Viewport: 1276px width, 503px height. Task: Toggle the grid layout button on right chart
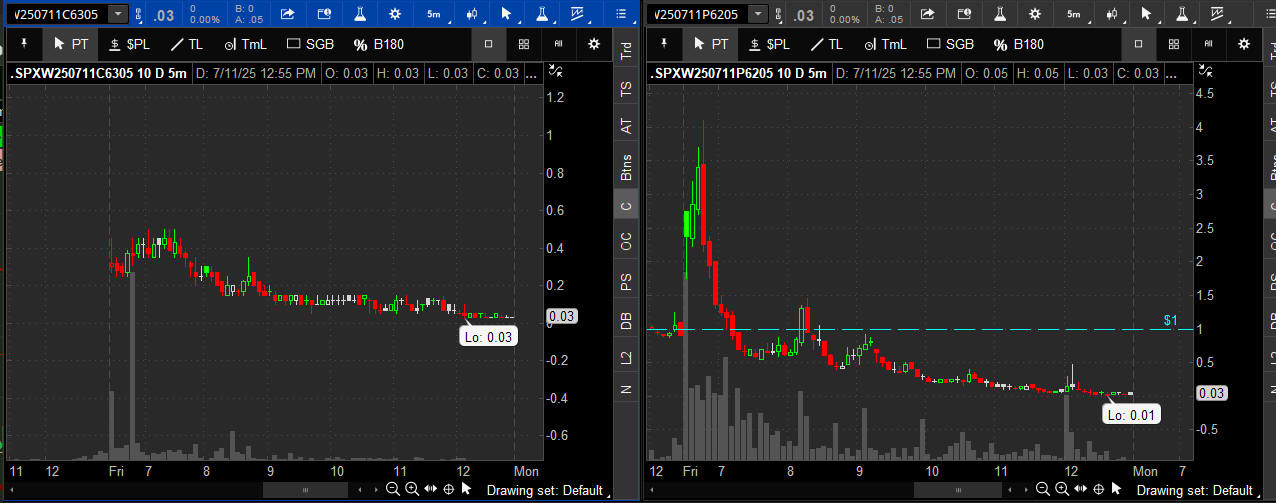click(x=1174, y=44)
